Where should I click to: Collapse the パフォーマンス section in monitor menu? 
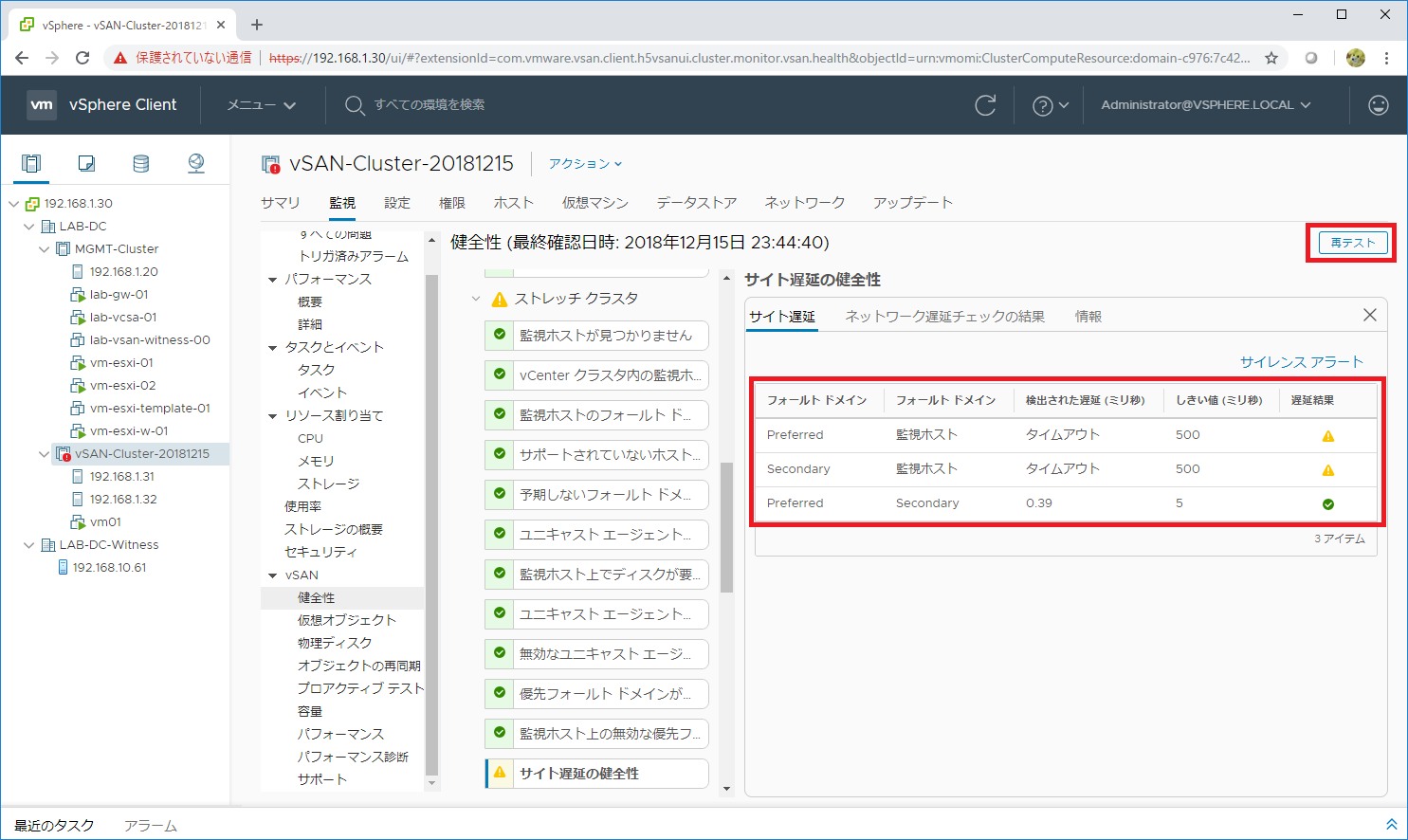[272, 280]
